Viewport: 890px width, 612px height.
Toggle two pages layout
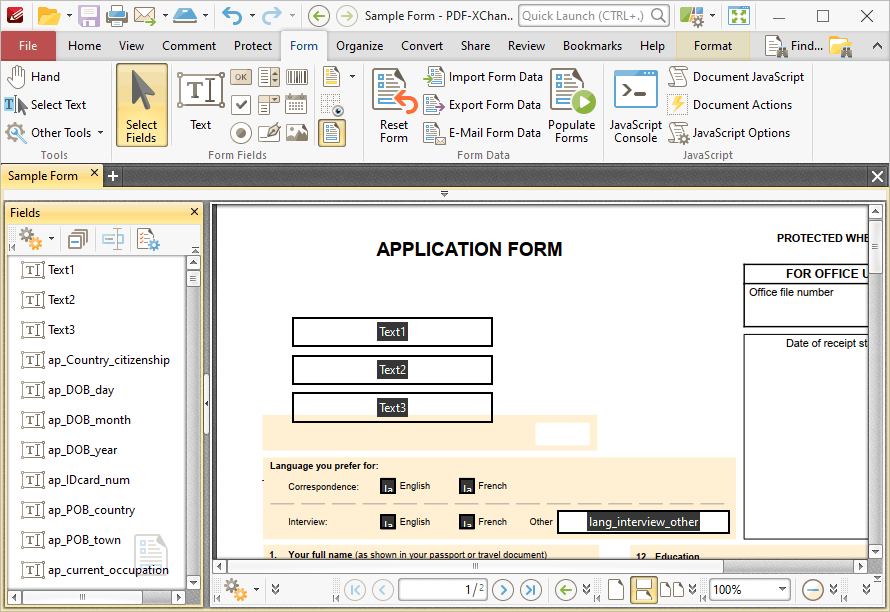671,590
